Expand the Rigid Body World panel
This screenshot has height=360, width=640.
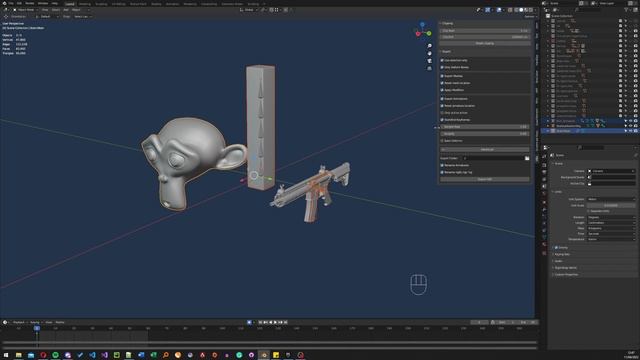tap(565, 268)
